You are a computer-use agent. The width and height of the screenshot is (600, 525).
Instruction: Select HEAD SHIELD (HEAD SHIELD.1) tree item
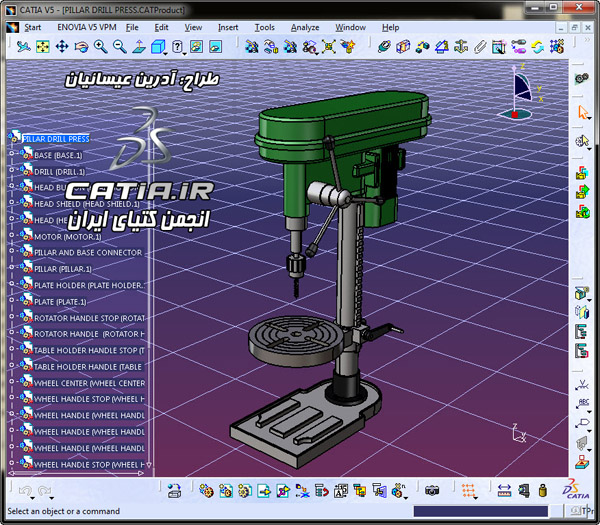pos(87,204)
